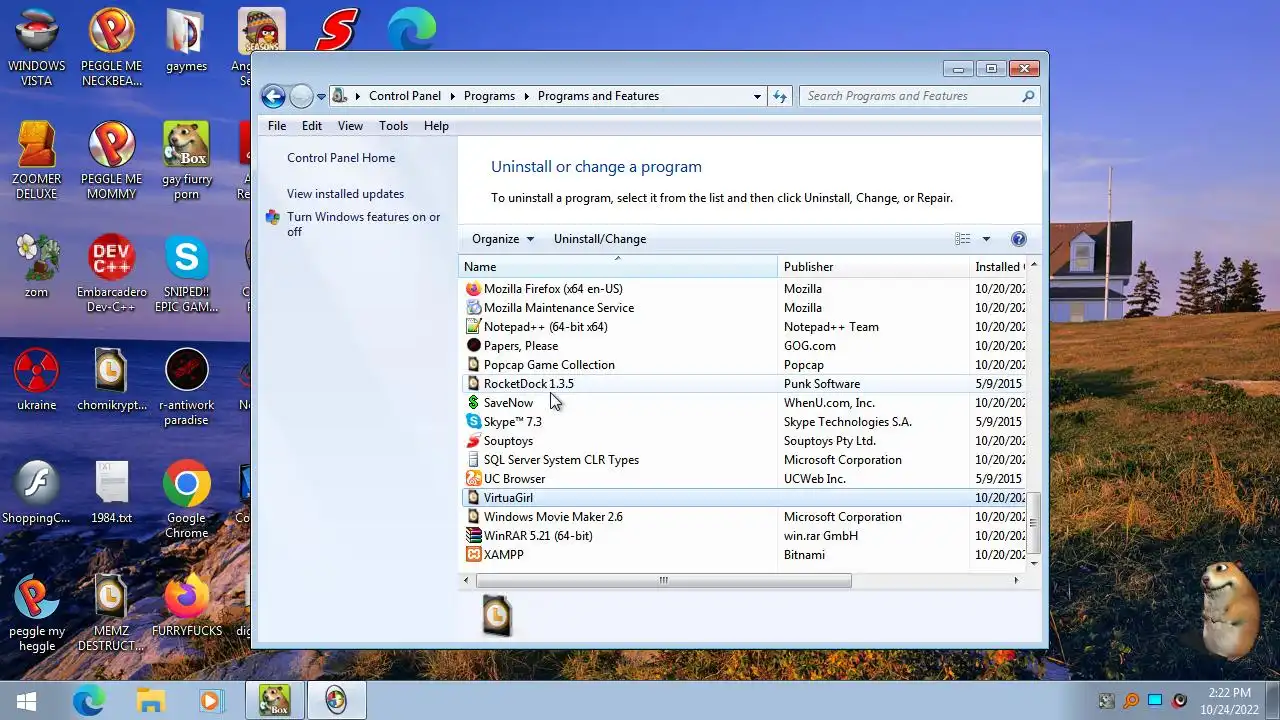The height and width of the screenshot is (720, 1280).
Task: Select the Embarcadero Dev-C++ desktop icon
Action: coord(111,273)
